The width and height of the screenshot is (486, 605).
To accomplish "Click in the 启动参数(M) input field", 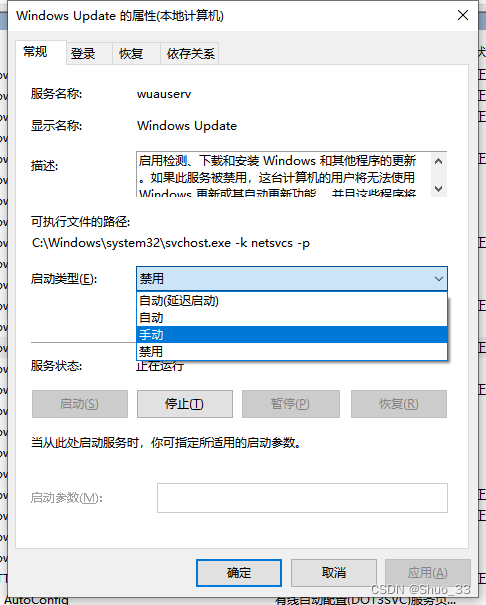I will point(302,498).
